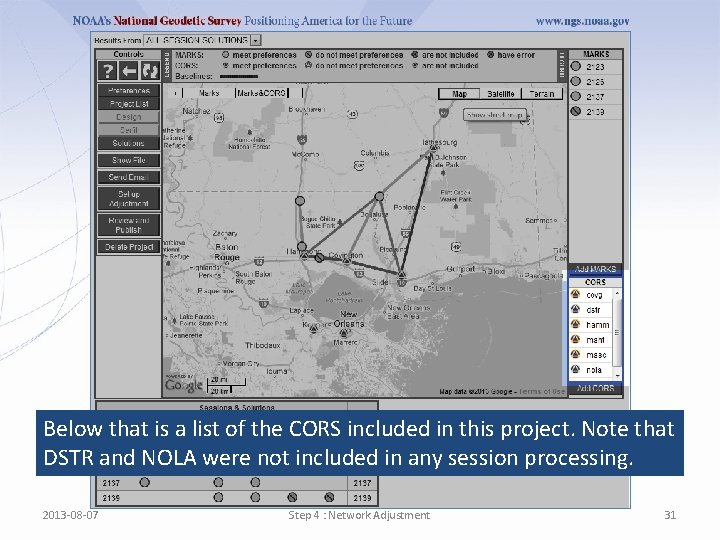Viewport: 720px width, 540px height.
Task: Open www.ngs.noaa.gov link in header
Action: point(582,21)
